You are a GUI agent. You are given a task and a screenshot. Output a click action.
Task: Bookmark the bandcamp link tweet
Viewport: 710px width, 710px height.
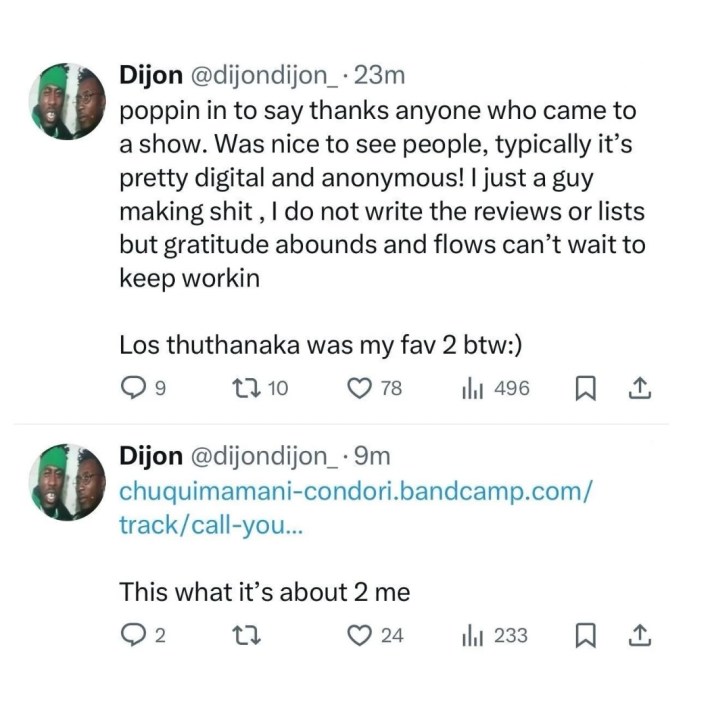click(588, 635)
